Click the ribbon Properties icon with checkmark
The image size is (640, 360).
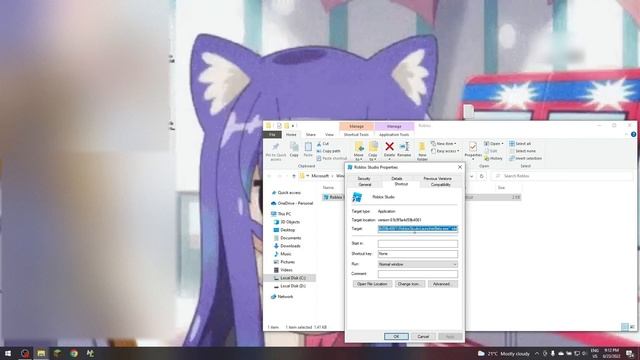473,147
